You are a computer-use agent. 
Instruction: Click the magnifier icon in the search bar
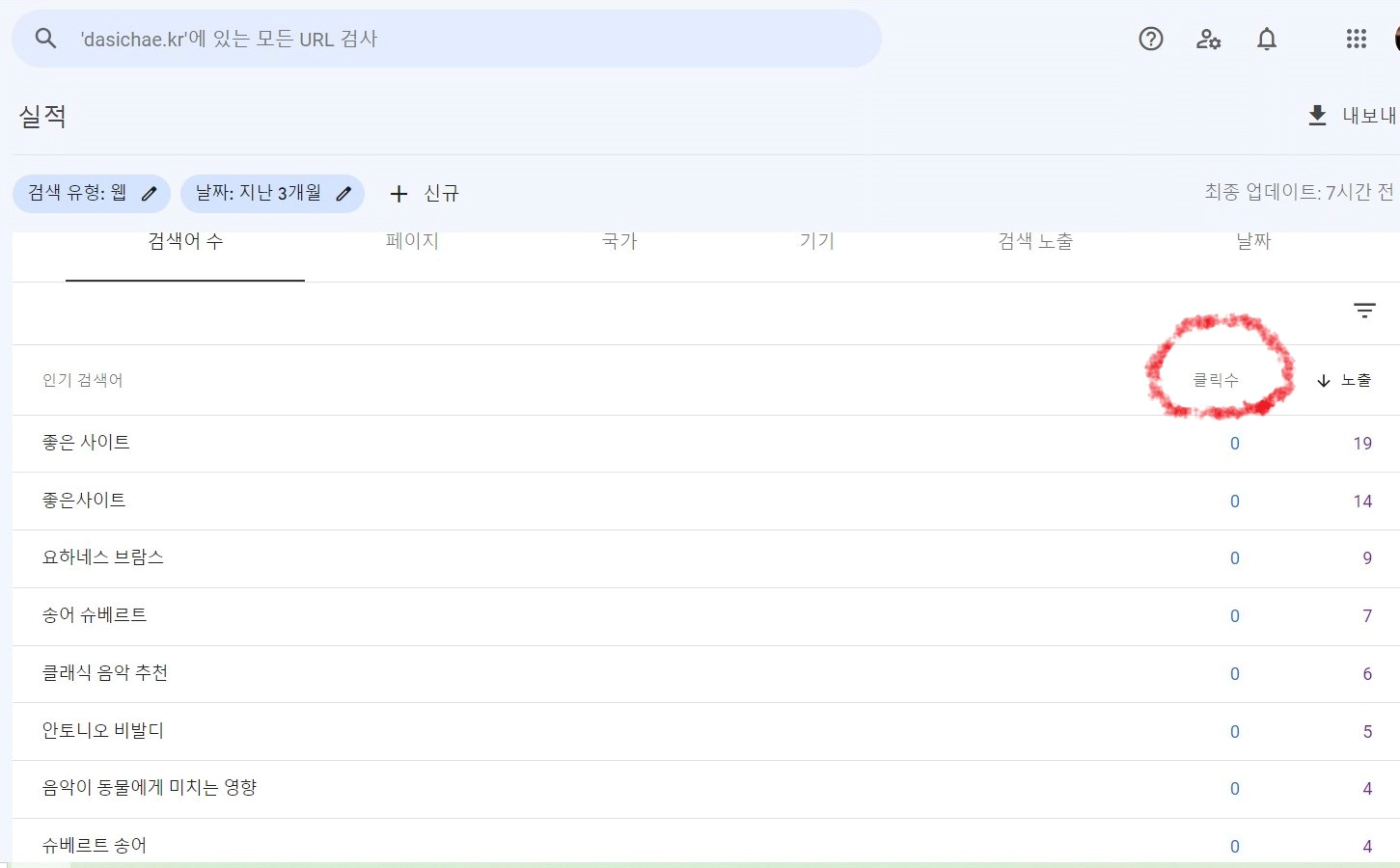pos(45,38)
